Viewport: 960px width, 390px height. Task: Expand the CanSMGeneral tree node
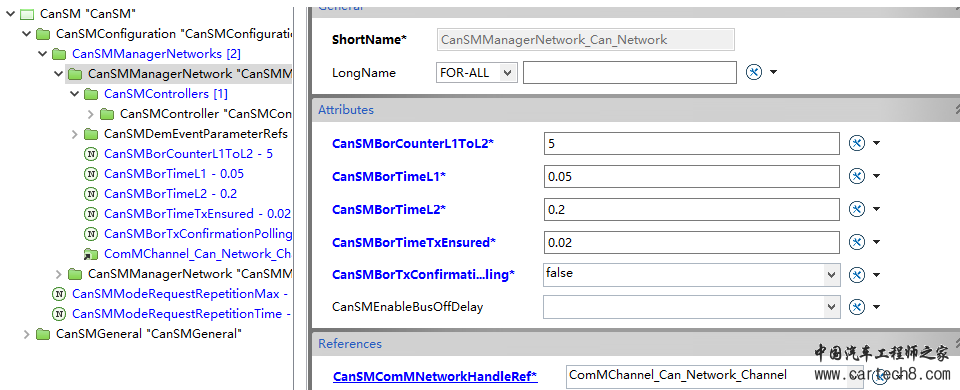tap(26, 334)
